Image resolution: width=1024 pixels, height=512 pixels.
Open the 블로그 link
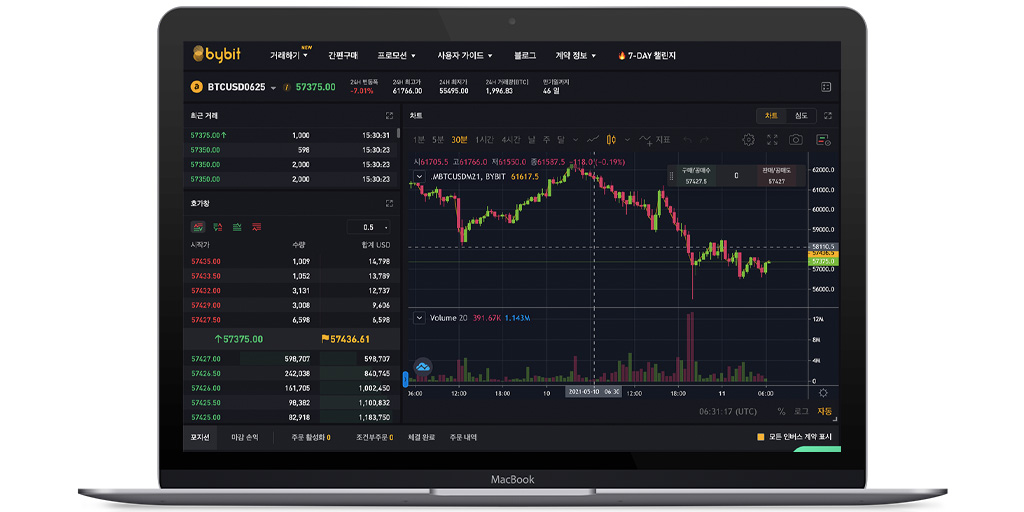point(525,56)
